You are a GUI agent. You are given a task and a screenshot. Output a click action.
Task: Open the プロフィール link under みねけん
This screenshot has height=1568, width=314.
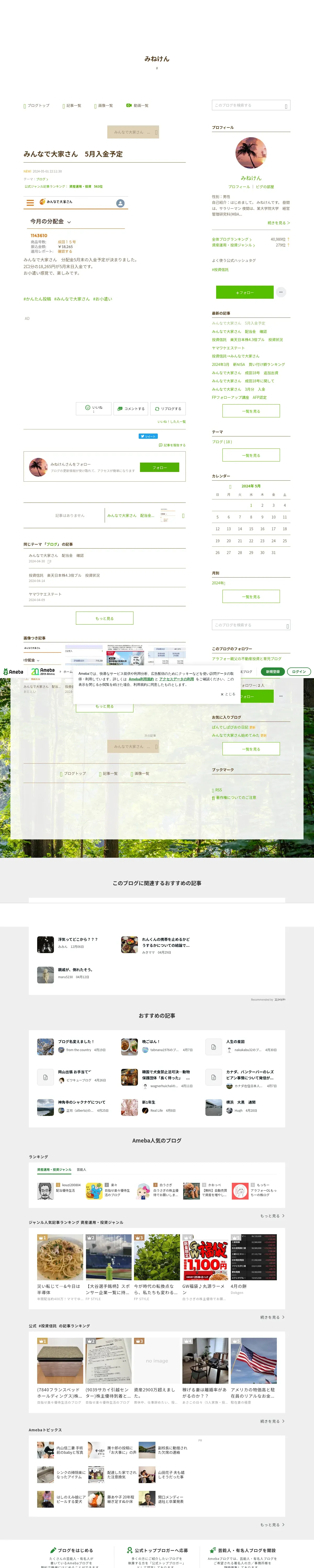point(239,186)
